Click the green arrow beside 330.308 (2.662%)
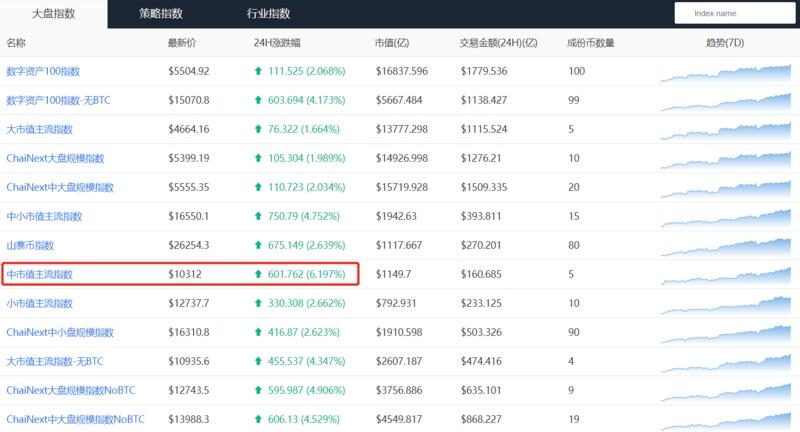 click(x=259, y=303)
